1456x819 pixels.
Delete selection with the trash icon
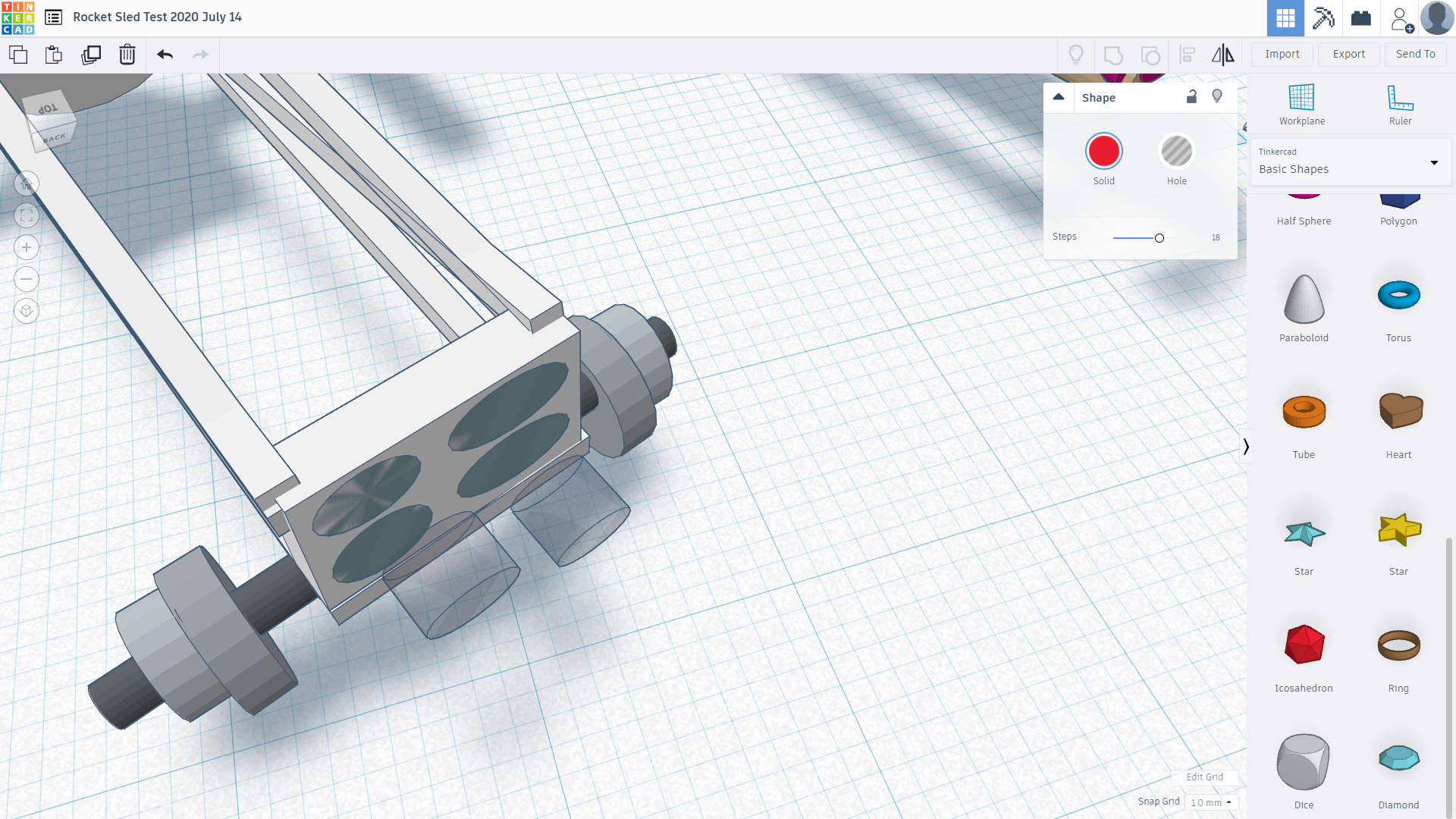pos(127,55)
